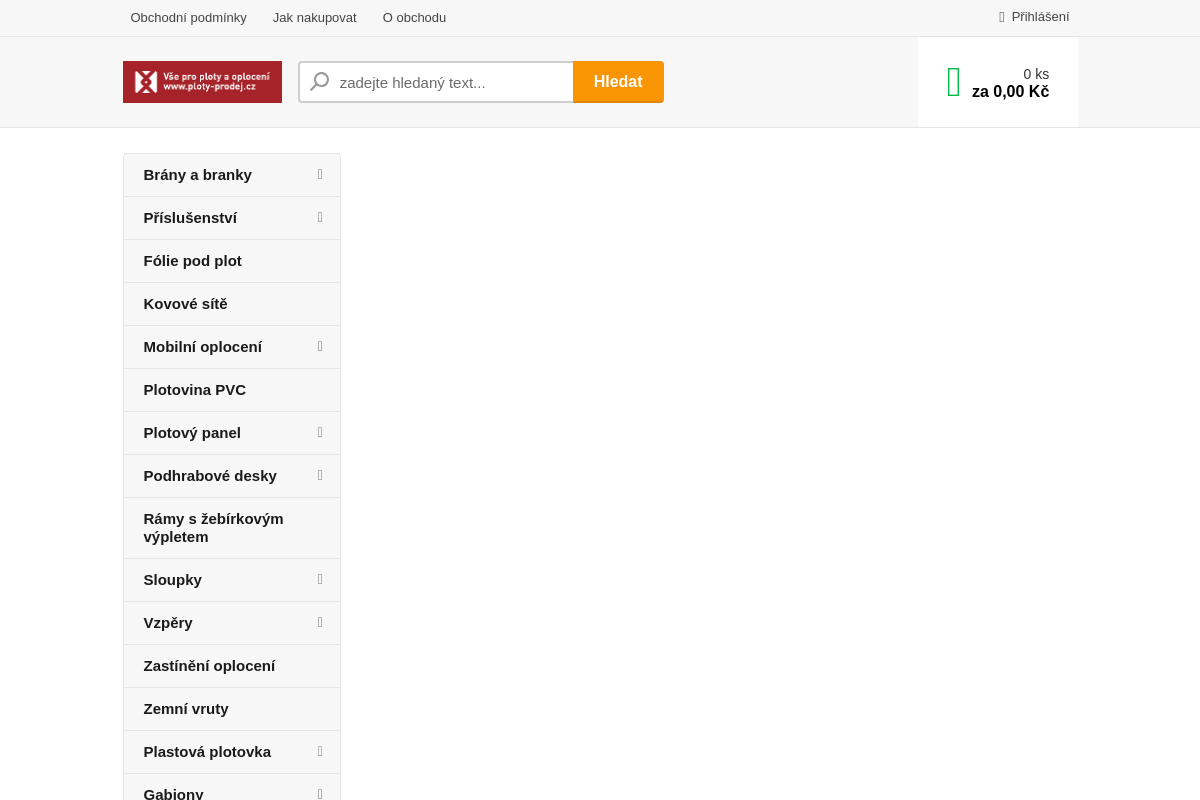Go to the Jak nakupovat page
1200x800 pixels.
pyautogui.click(x=314, y=17)
